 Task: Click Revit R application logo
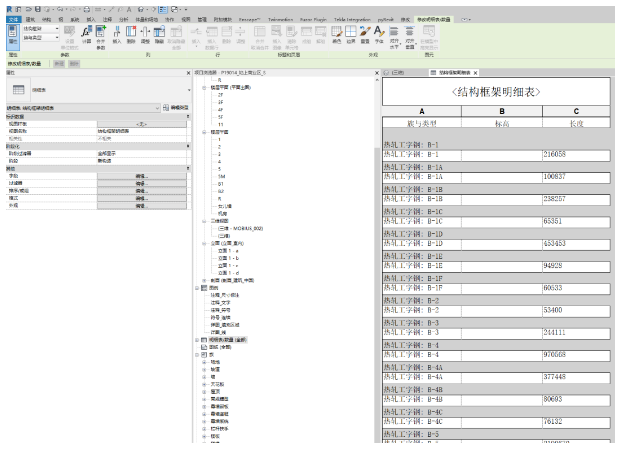[x=9, y=9]
